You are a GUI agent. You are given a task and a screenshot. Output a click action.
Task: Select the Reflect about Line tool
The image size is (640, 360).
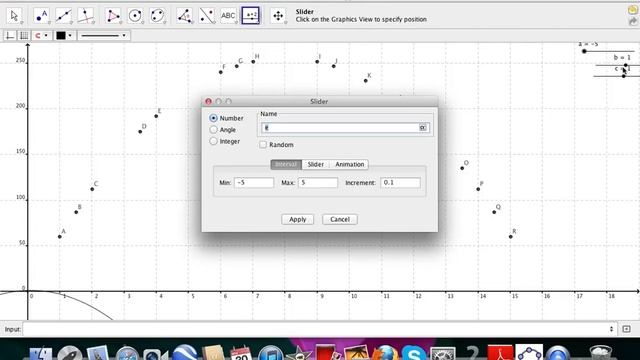pos(207,16)
